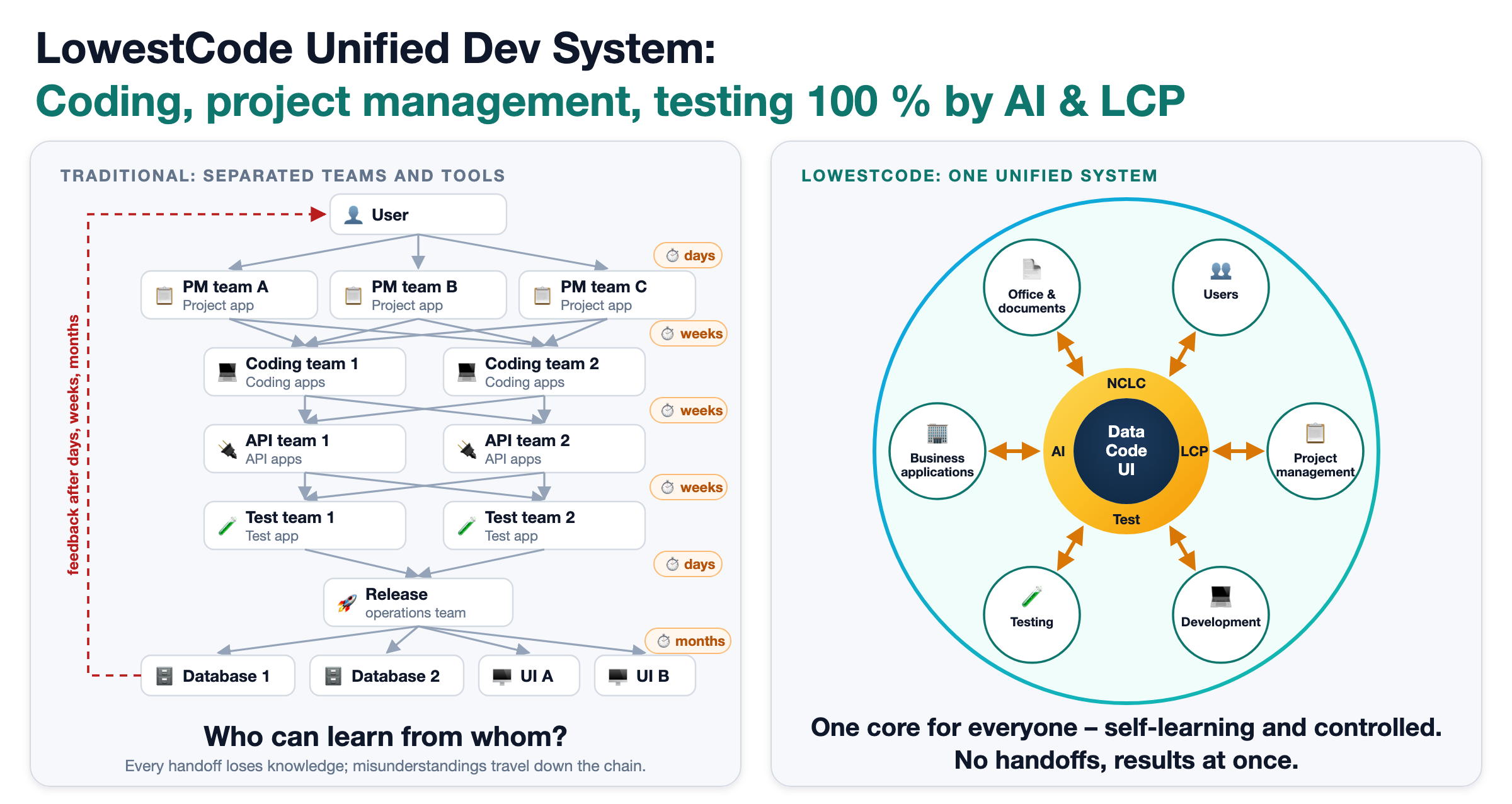Click the monitor icon in UI B
The image size is (1512, 804).
pyautogui.click(x=618, y=676)
